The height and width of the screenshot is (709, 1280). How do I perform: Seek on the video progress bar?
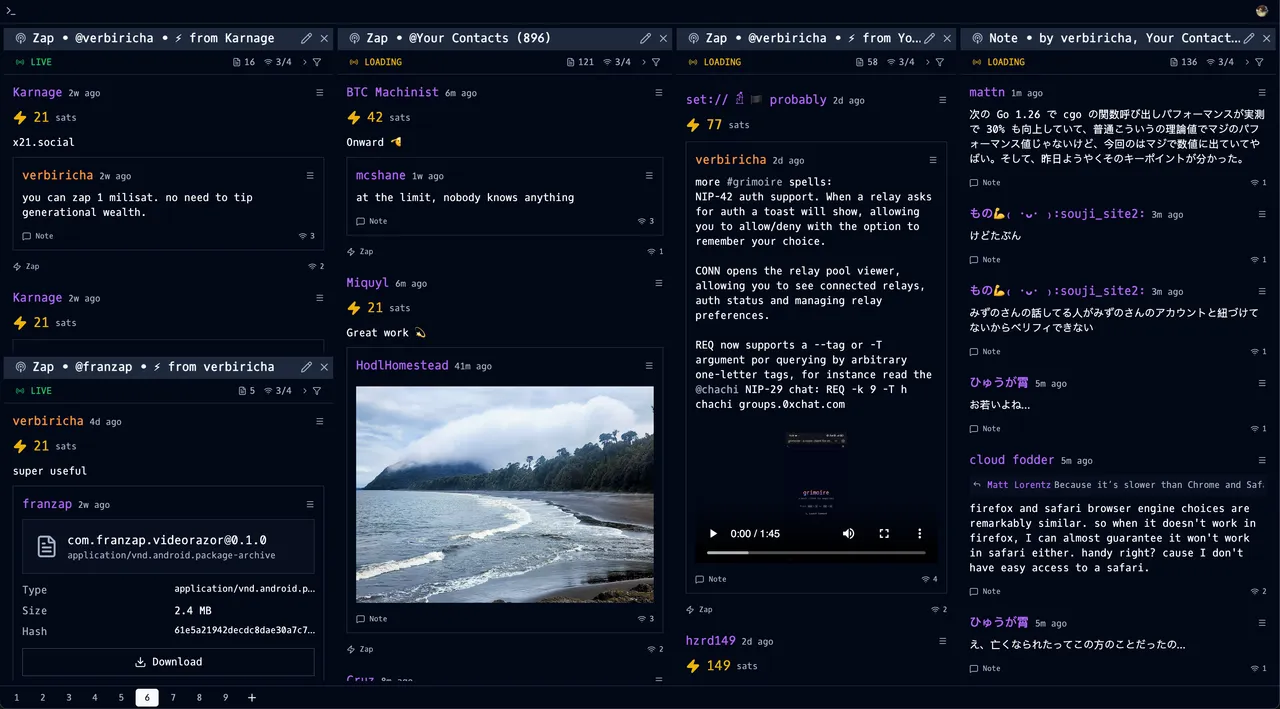click(816, 552)
